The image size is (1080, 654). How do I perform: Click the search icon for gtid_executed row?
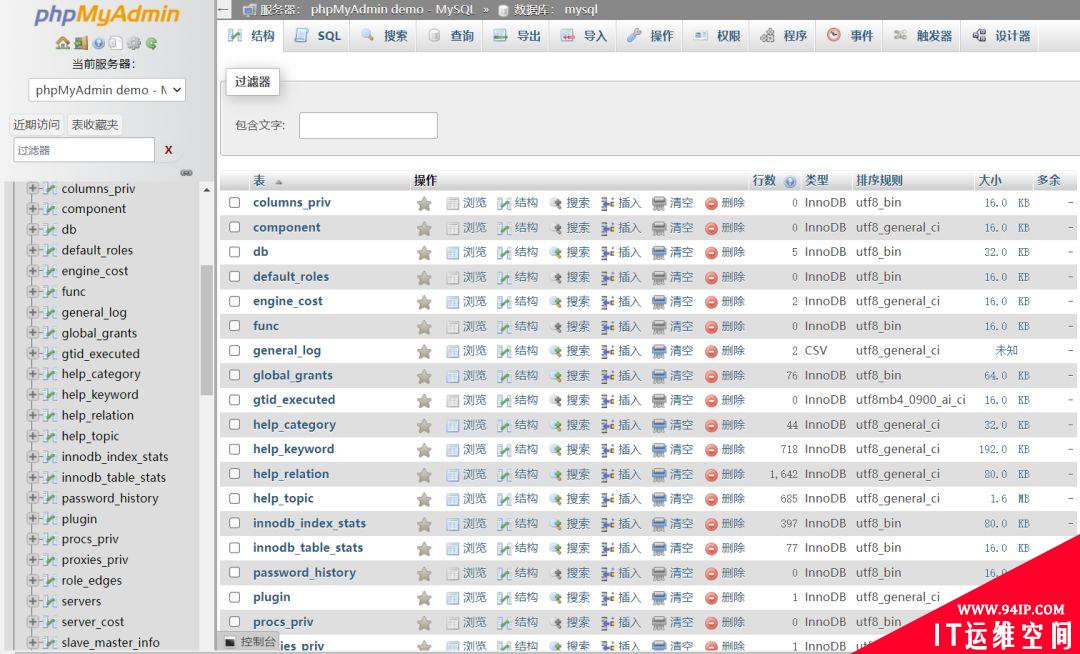pyautogui.click(x=556, y=401)
